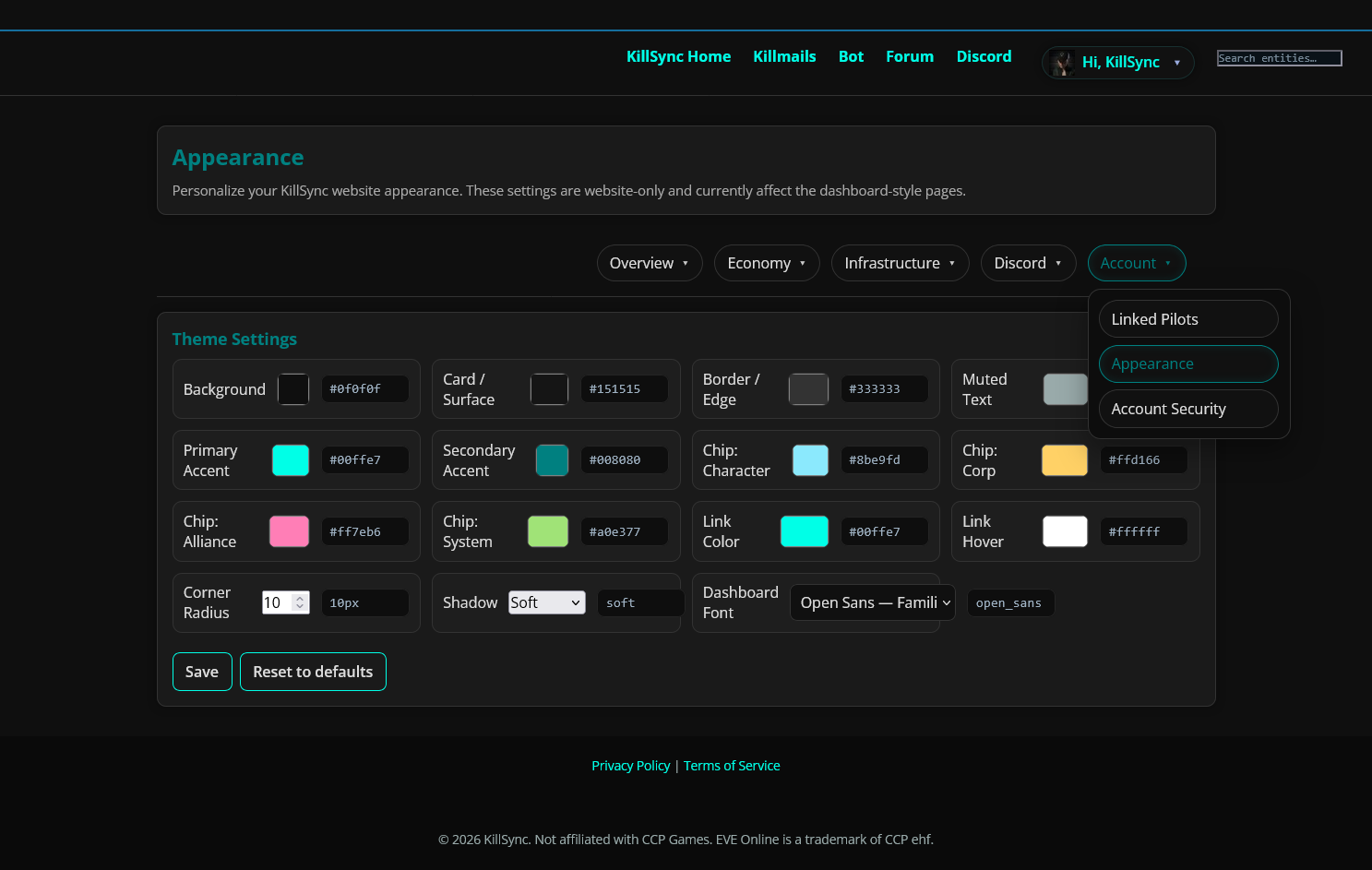The width and height of the screenshot is (1372, 870).
Task: Open the Privacy Policy link
Action: [x=630, y=766]
